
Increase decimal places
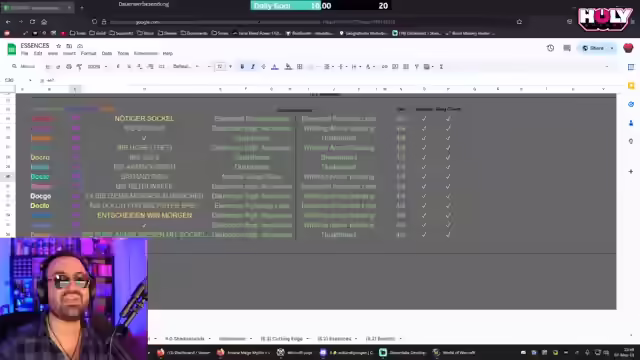click(150, 67)
